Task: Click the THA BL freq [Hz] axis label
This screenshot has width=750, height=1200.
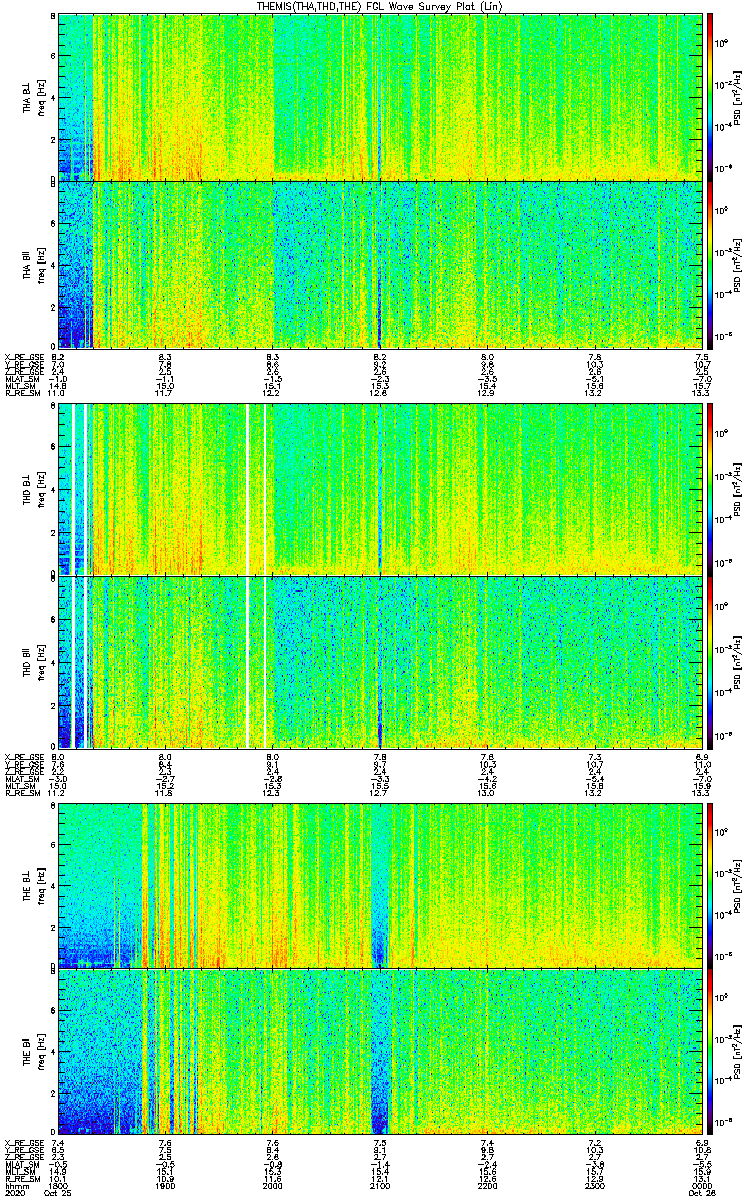Action: (x=41, y=97)
